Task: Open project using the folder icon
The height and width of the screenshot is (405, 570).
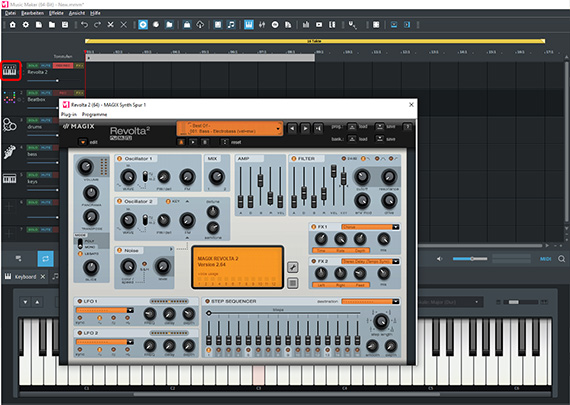Action: pyautogui.click(x=52, y=25)
